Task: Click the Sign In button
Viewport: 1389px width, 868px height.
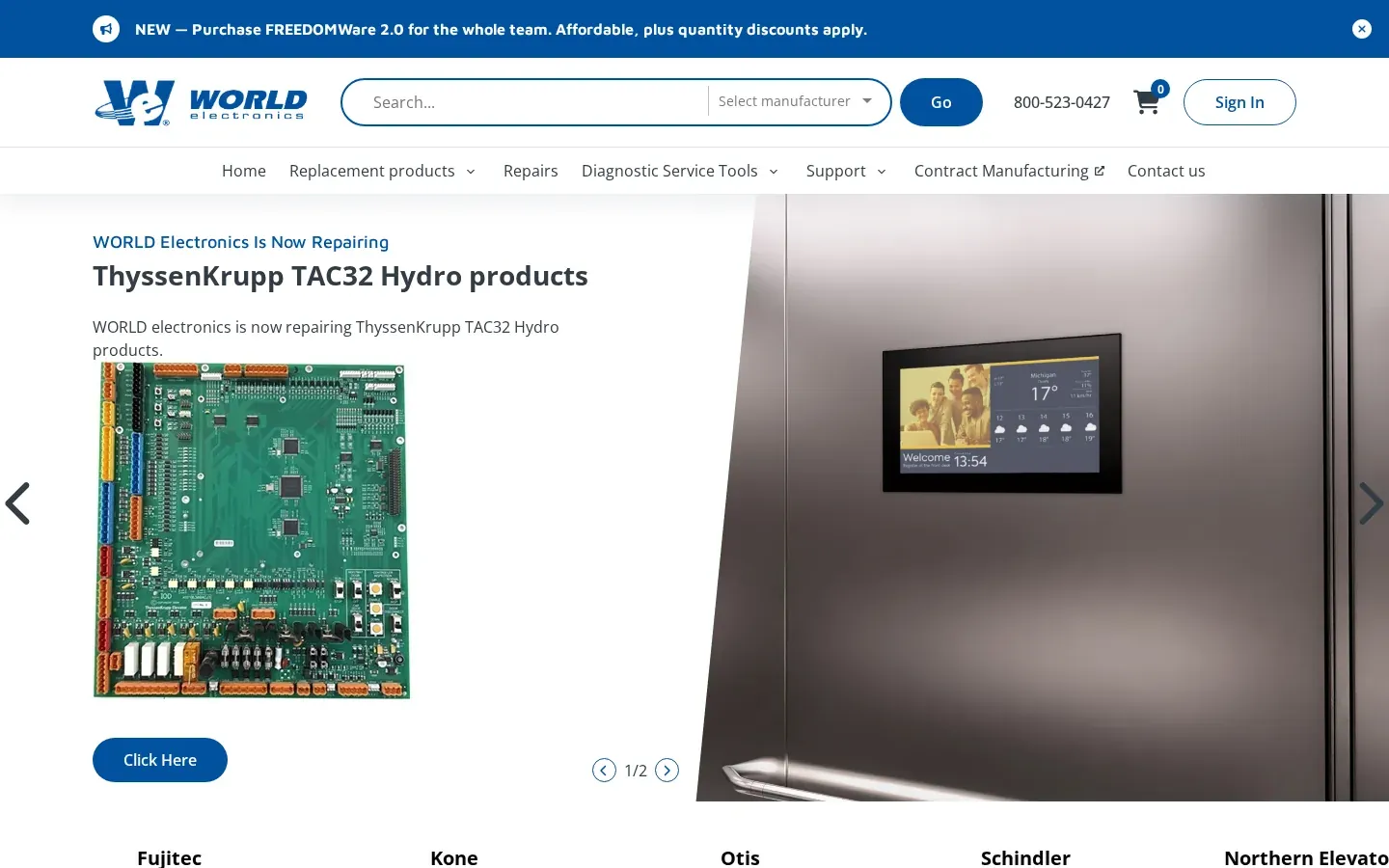Action: (x=1239, y=102)
